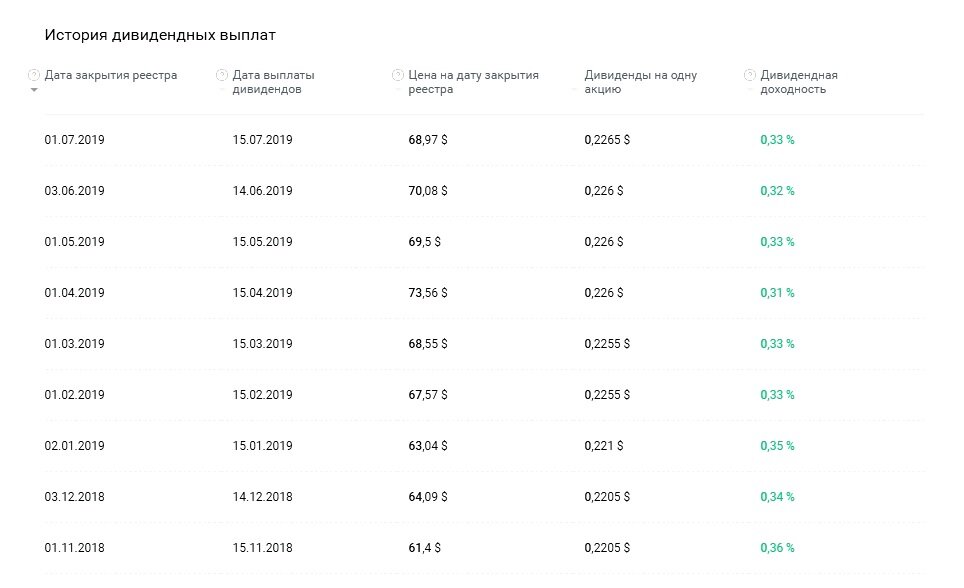Click the 0,221 $ dividend cell
Viewport: 964px width, 588px height.
point(604,446)
